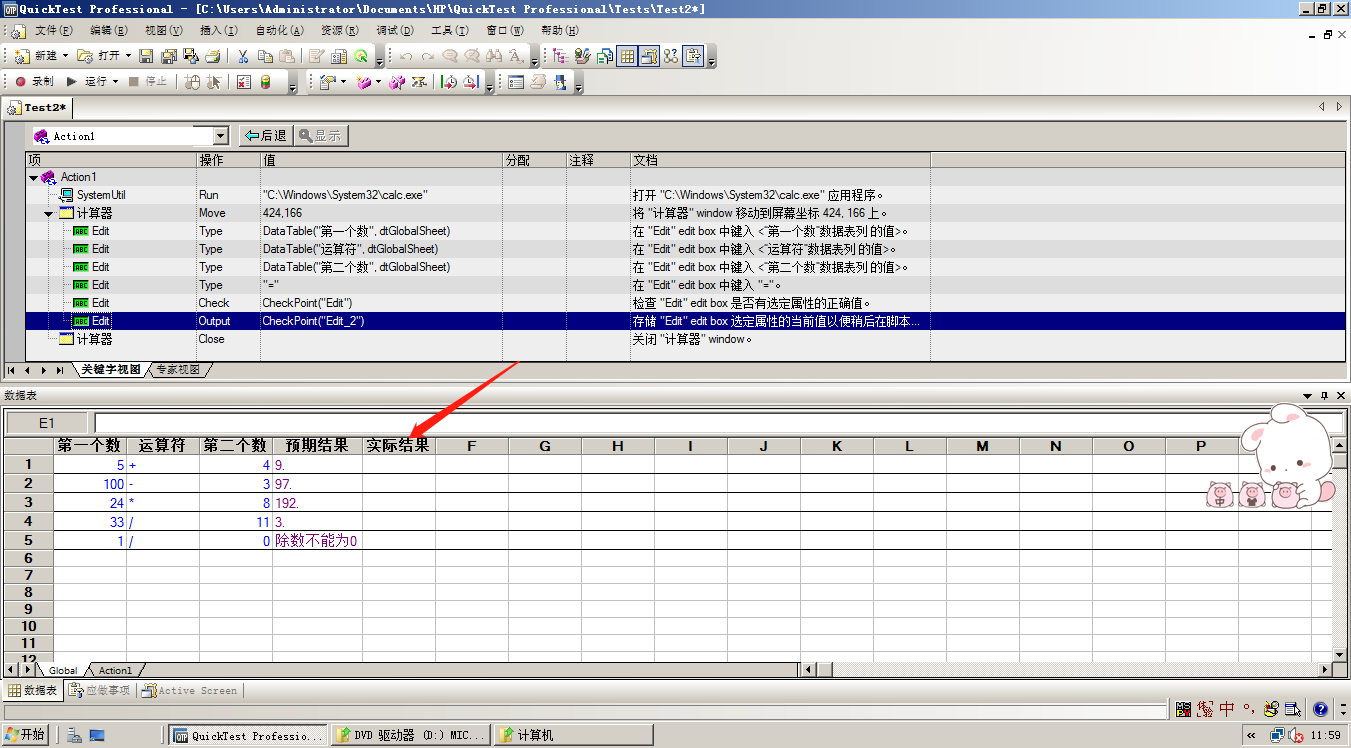
Task: Click the test results icon with red X
Action: pyautogui.click(x=244, y=82)
